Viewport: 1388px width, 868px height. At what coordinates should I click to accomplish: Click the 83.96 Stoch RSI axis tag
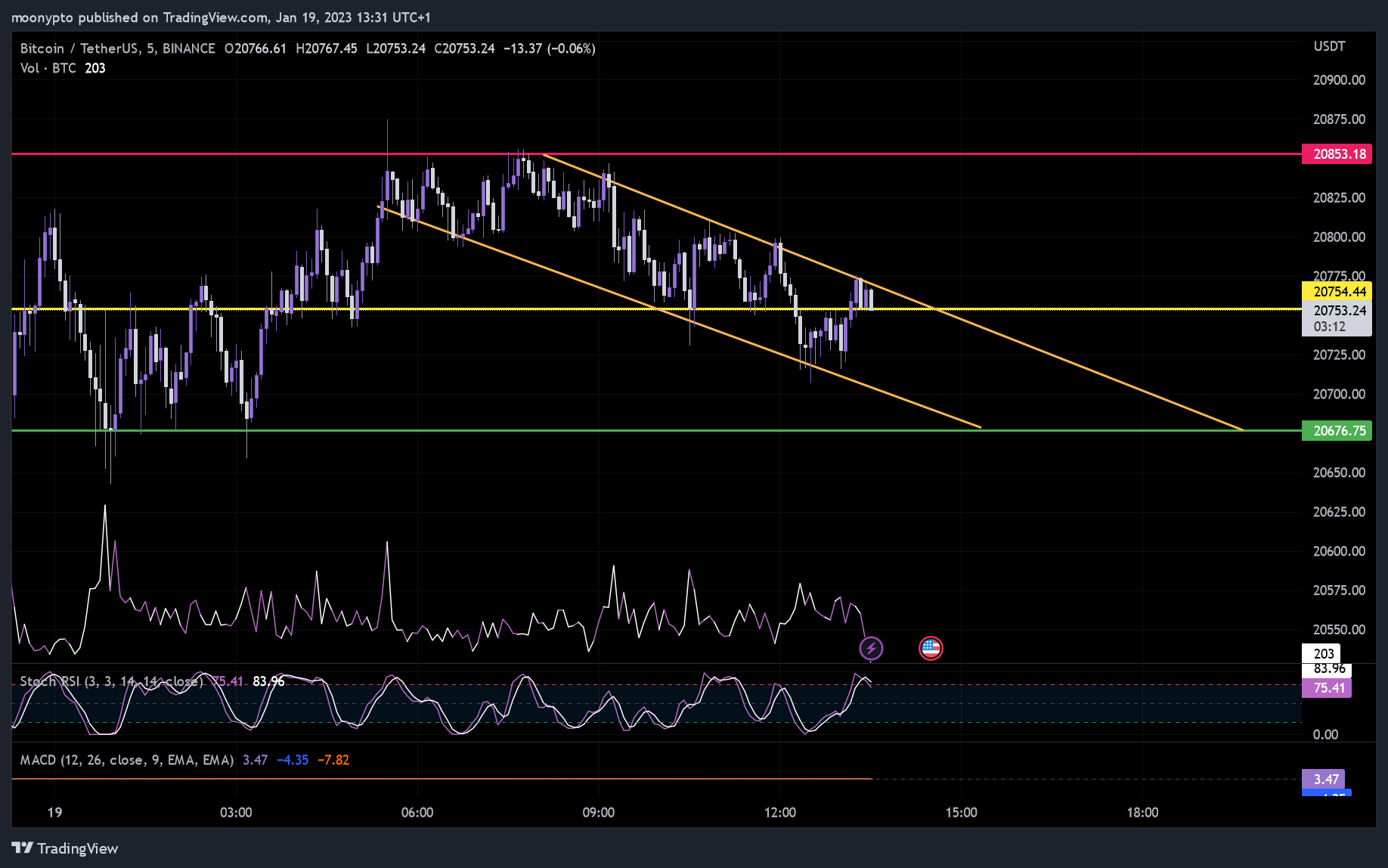point(1327,669)
